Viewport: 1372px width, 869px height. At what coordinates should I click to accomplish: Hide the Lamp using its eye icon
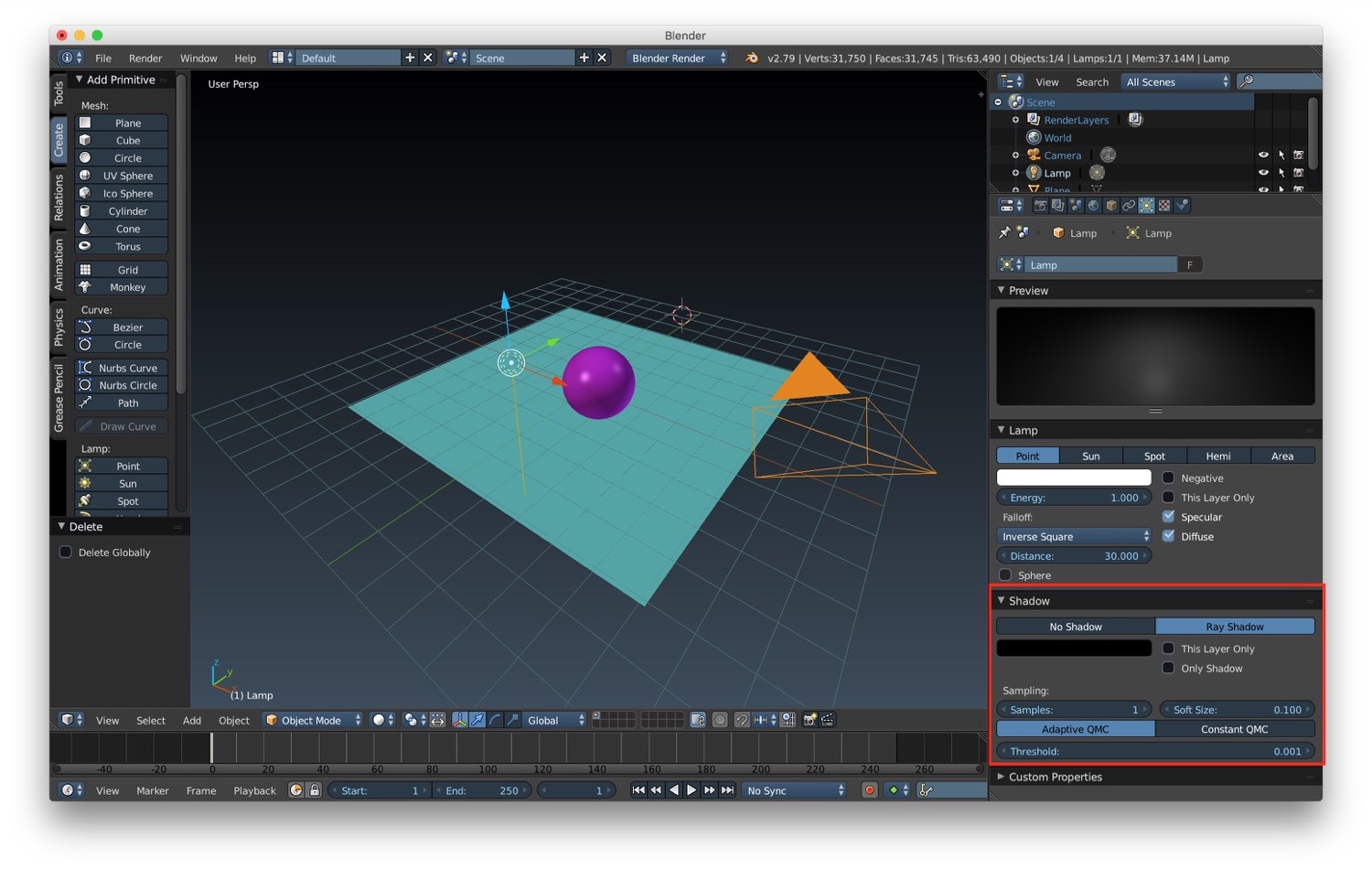1263,172
